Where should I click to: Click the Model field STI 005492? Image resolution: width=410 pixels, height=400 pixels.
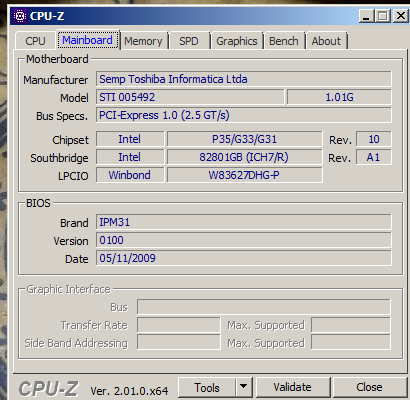[190, 97]
